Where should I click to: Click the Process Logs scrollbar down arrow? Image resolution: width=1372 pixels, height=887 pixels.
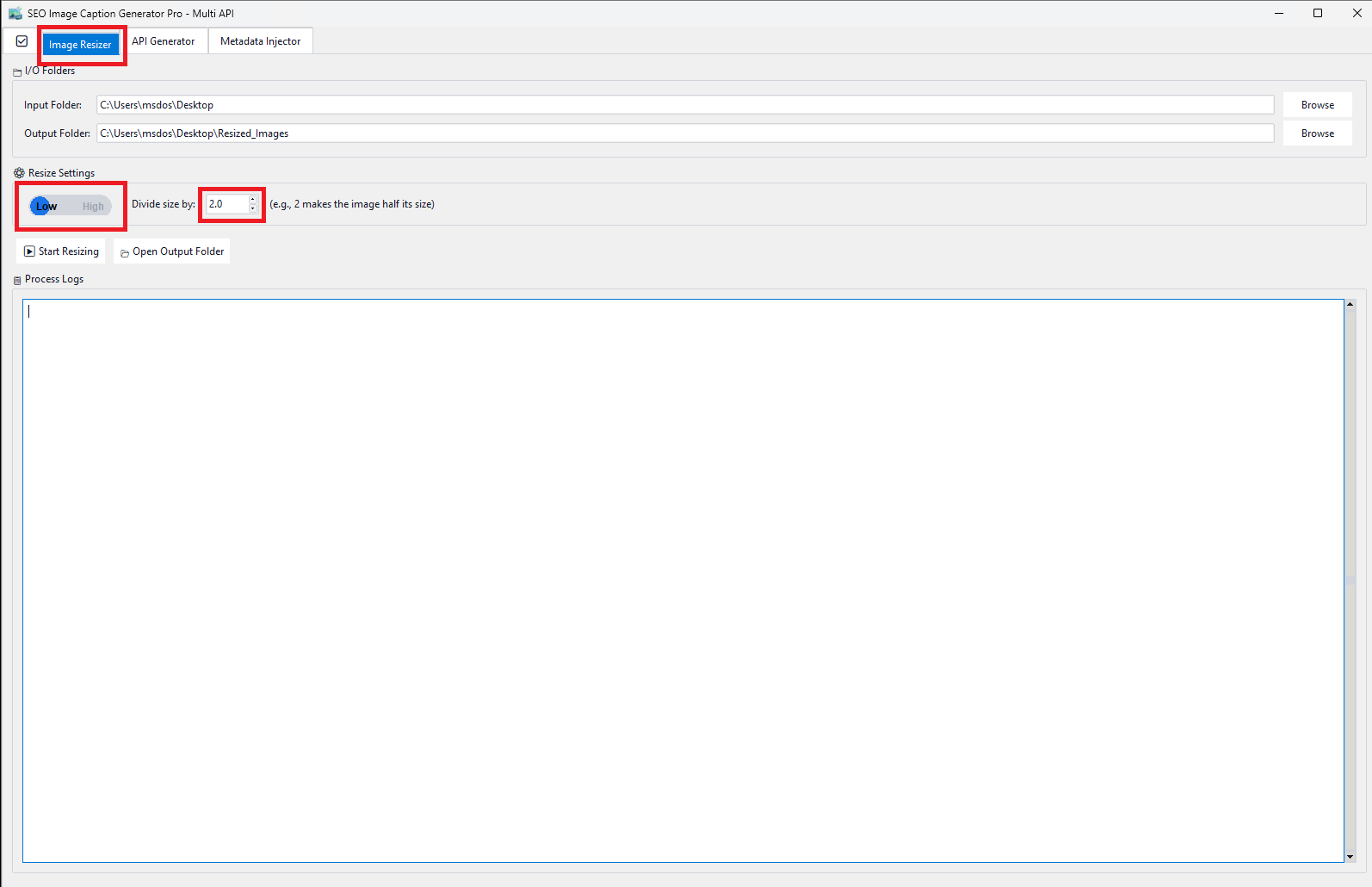pos(1350,857)
